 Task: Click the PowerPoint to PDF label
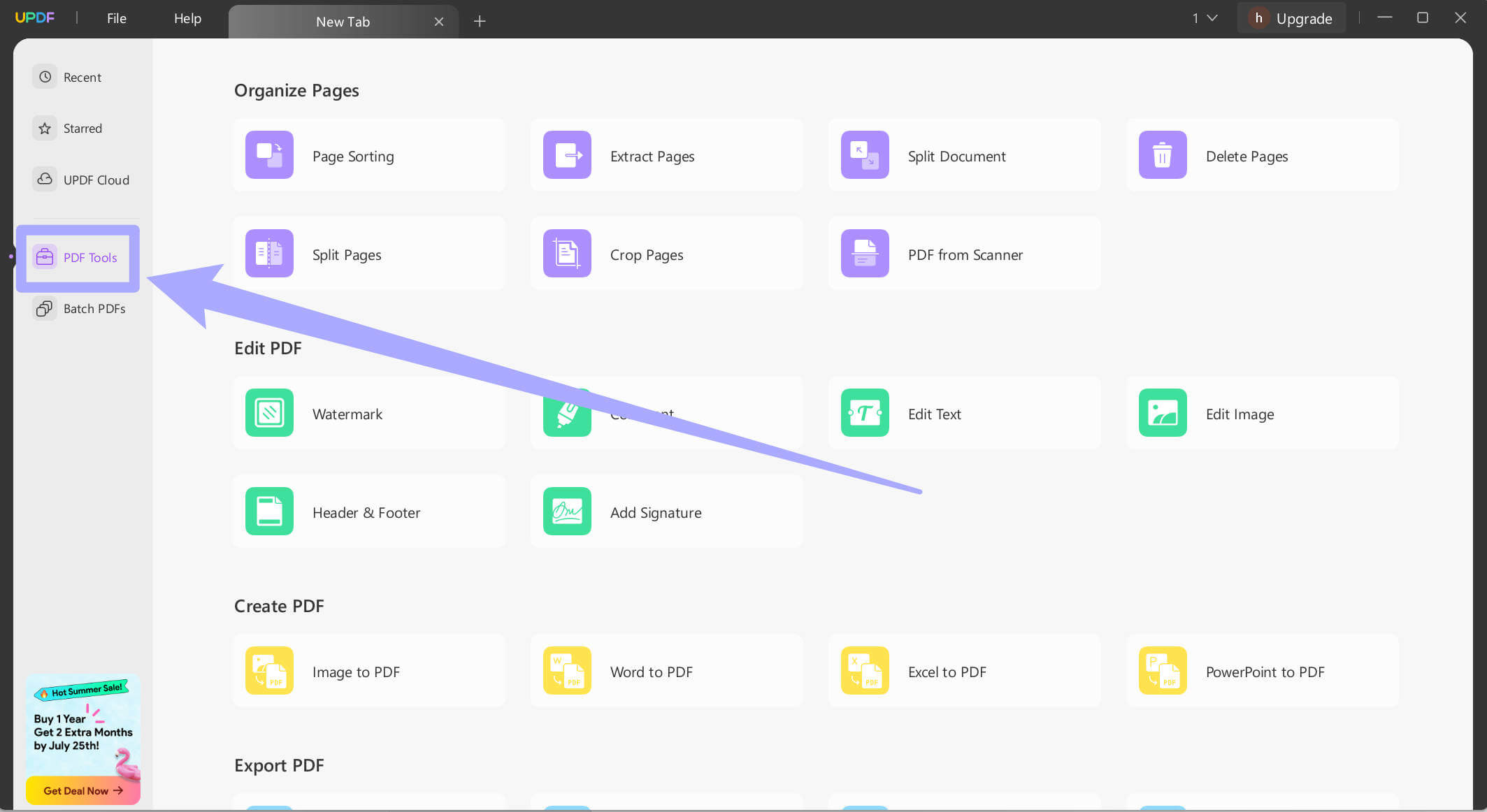1265,672
